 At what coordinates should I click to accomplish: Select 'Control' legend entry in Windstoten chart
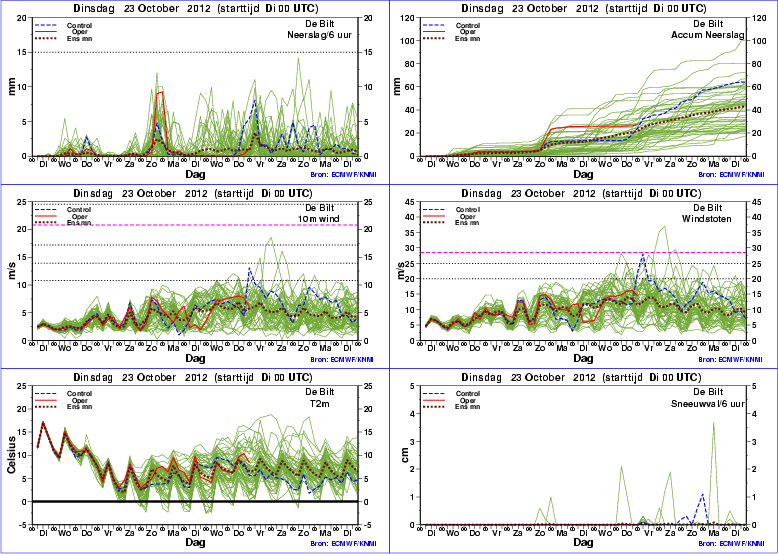(451, 210)
